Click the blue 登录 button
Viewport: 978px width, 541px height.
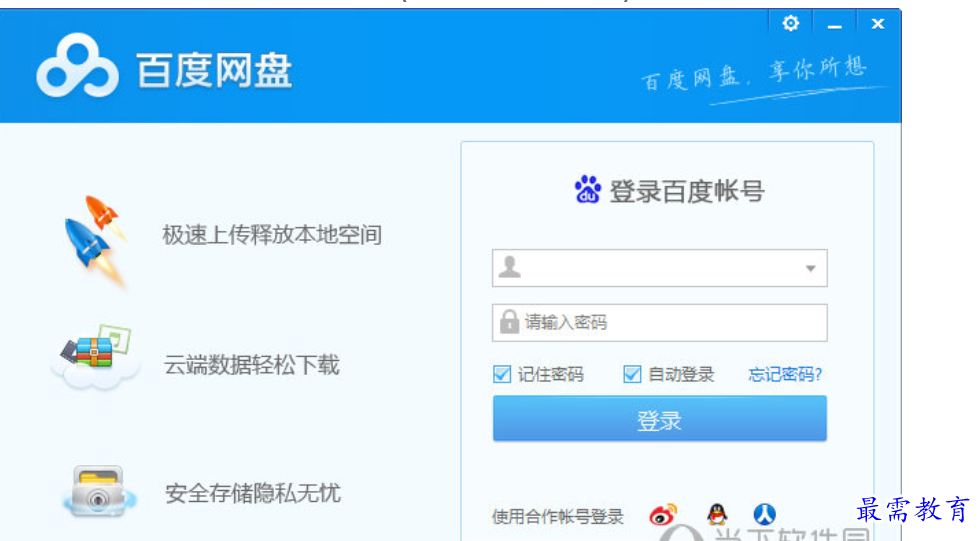pyautogui.click(x=659, y=419)
